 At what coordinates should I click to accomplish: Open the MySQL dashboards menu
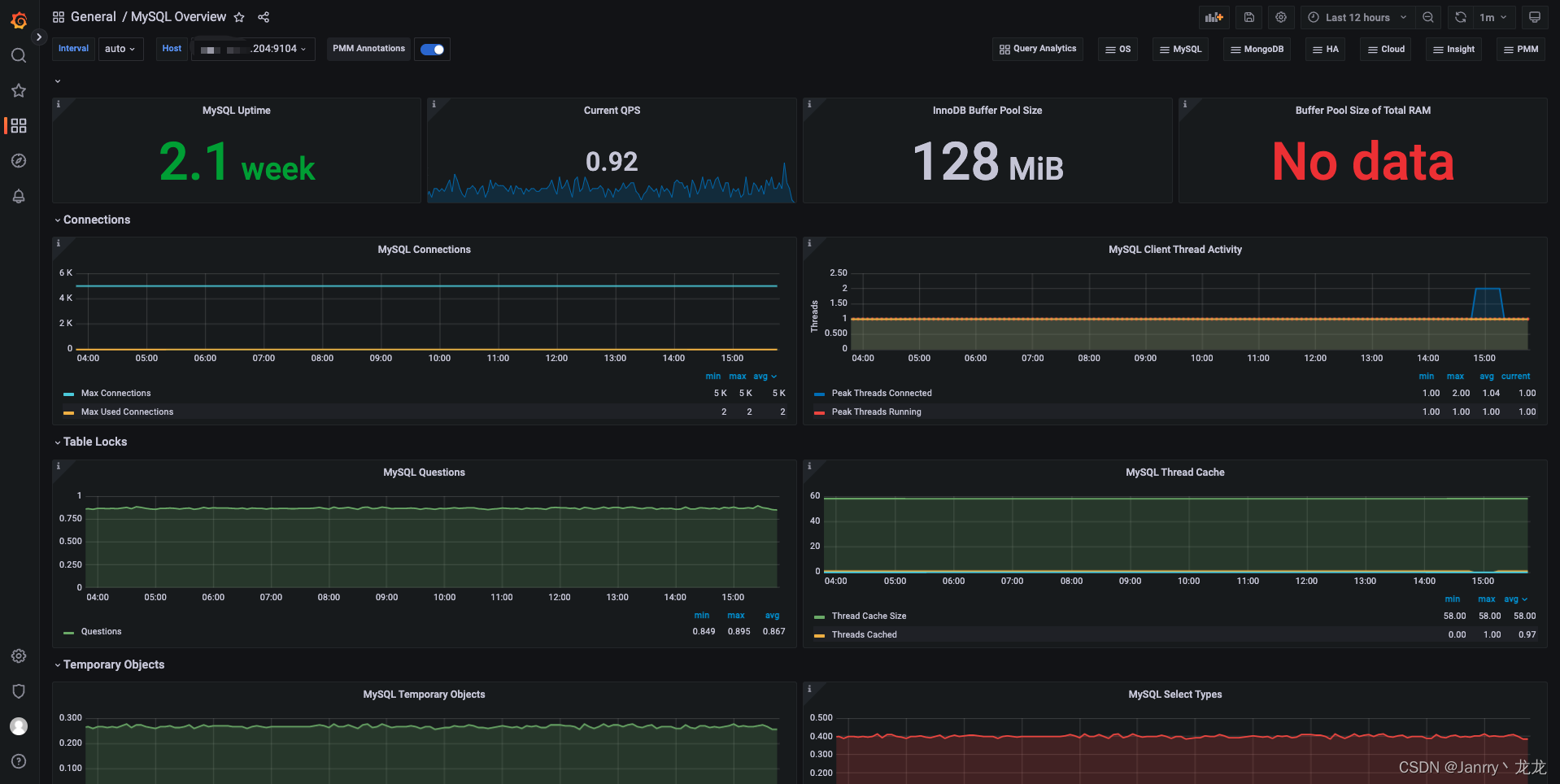click(1180, 49)
